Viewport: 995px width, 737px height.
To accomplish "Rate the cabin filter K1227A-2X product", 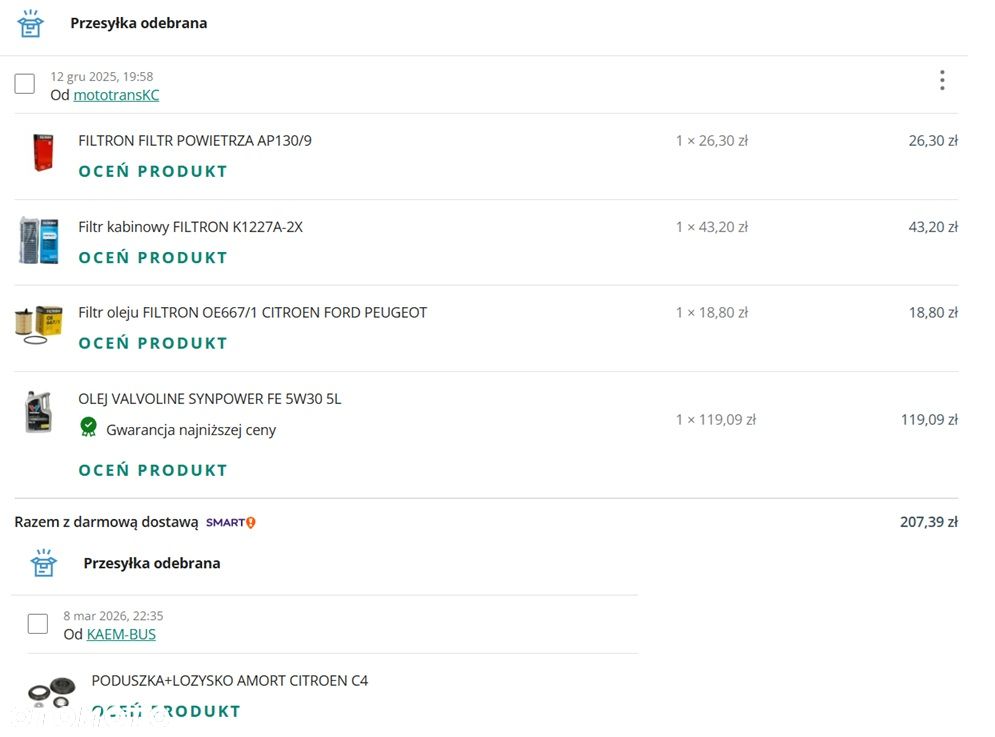I will click(153, 258).
